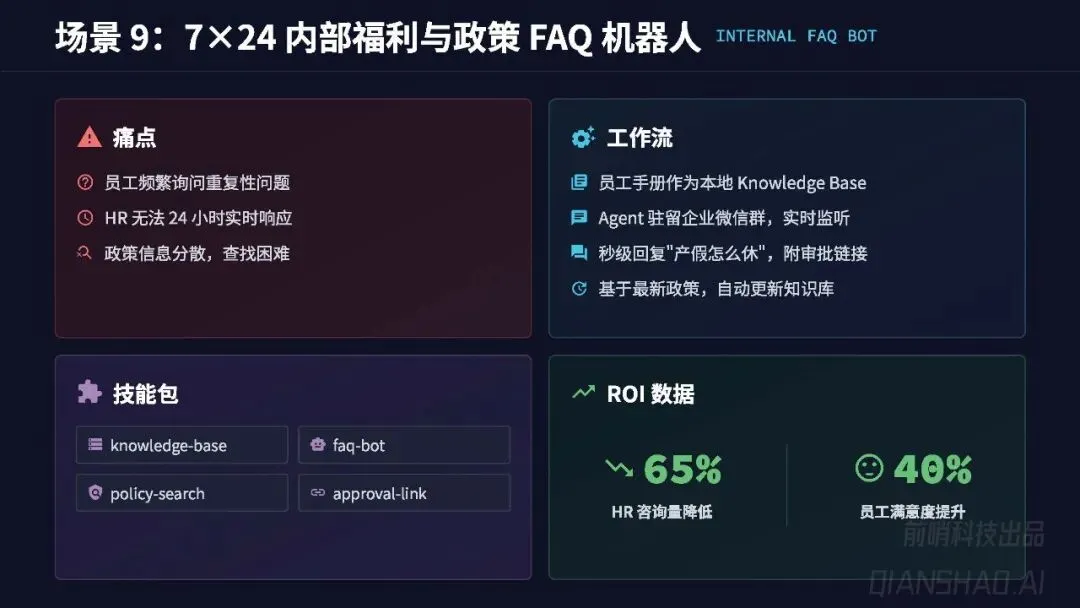
Task: Click the smiley face icon beside 40%
Action: pyautogui.click(x=869, y=468)
